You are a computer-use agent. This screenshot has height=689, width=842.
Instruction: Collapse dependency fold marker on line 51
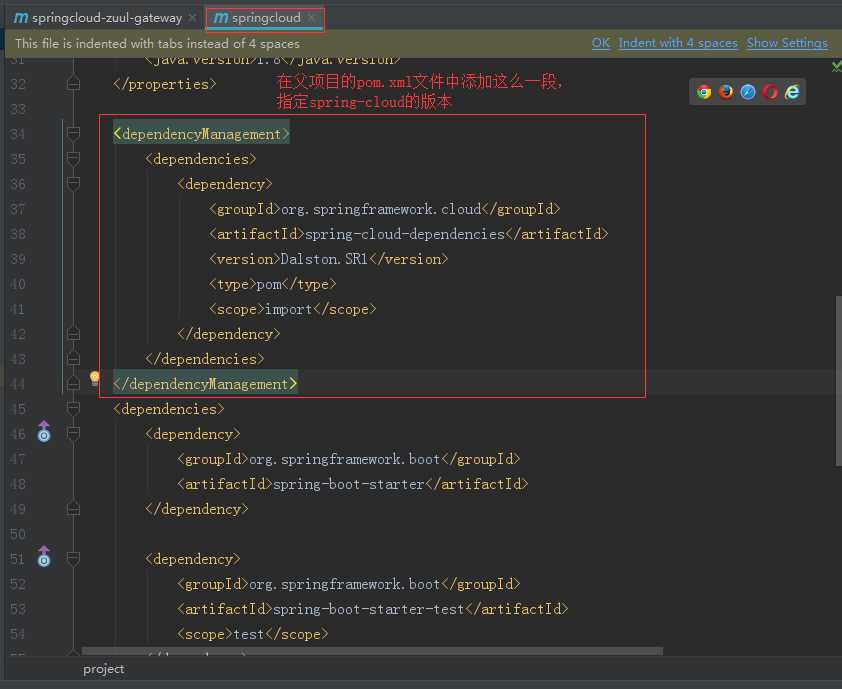click(x=74, y=559)
